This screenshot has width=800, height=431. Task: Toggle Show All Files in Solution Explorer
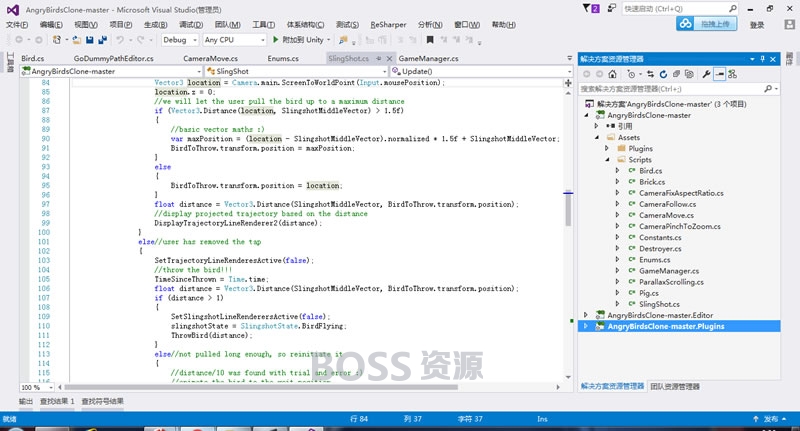[x=689, y=74]
